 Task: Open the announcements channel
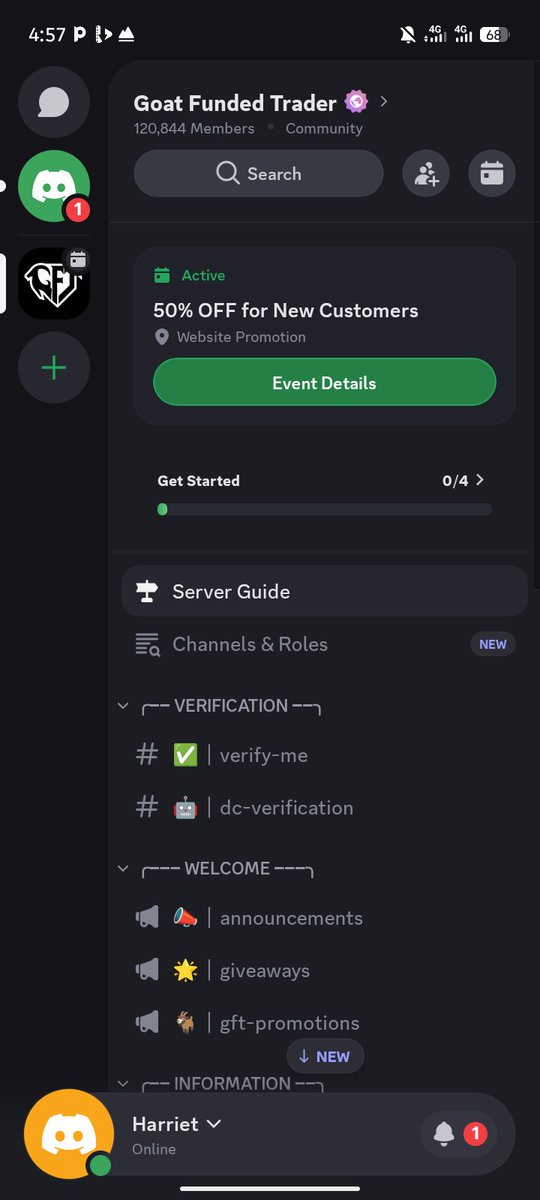324,918
